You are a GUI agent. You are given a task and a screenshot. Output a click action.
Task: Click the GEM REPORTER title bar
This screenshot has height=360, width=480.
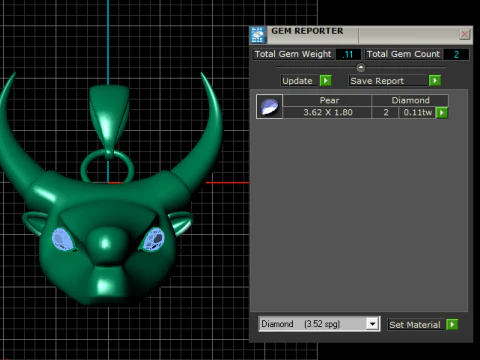coord(362,35)
